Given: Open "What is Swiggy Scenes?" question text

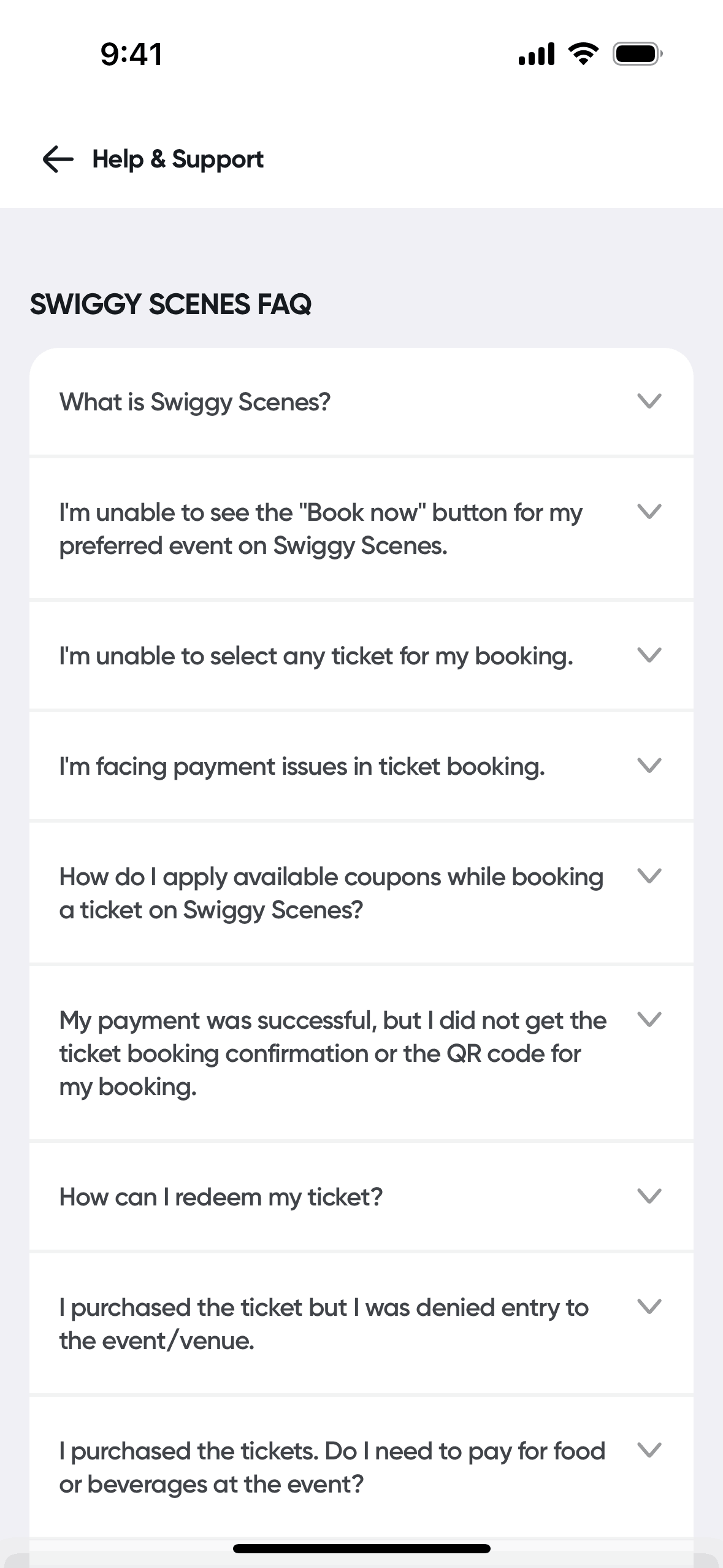Looking at the screenshot, I should pos(195,402).
